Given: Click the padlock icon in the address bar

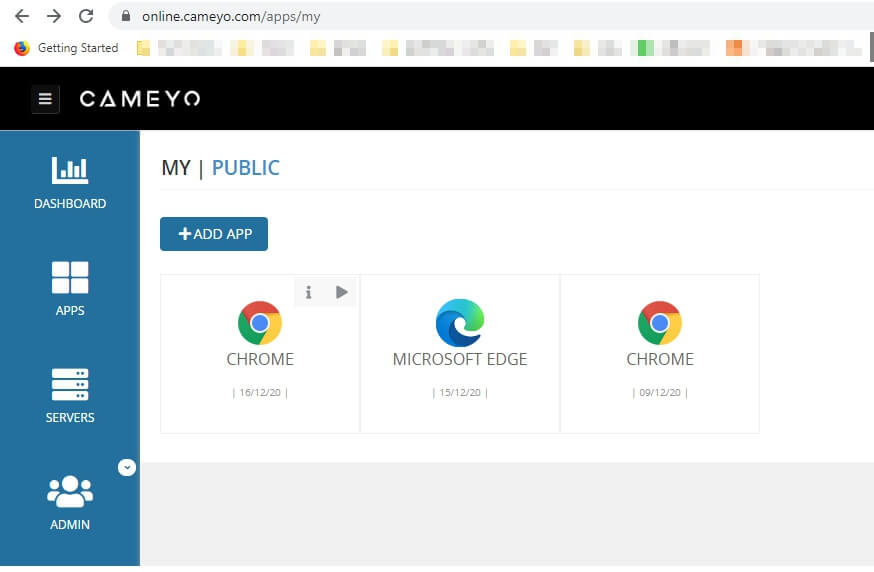Looking at the screenshot, I should pyautogui.click(x=126, y=16).
